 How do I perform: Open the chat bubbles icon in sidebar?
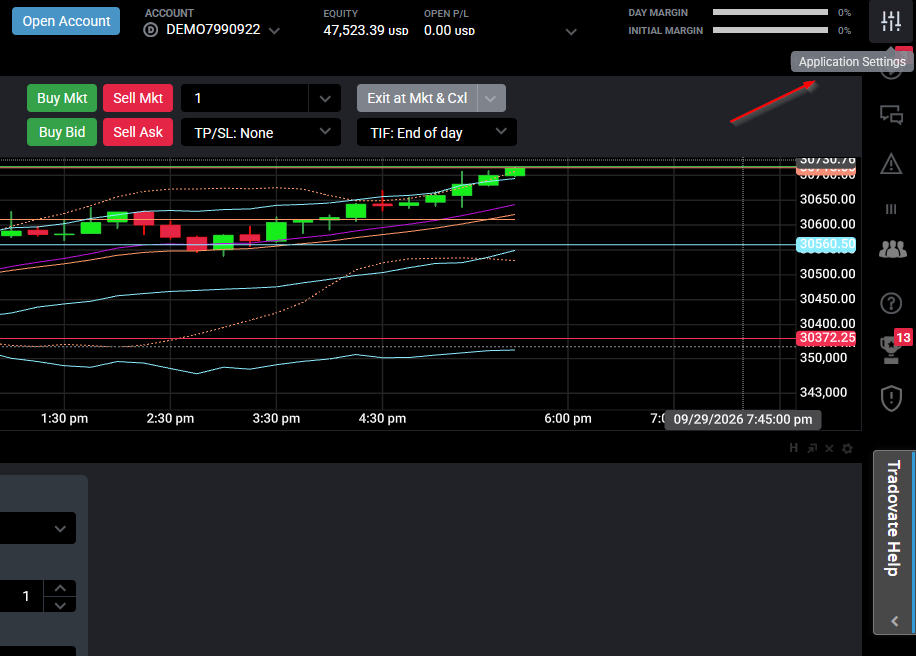[x=891, y=114]
